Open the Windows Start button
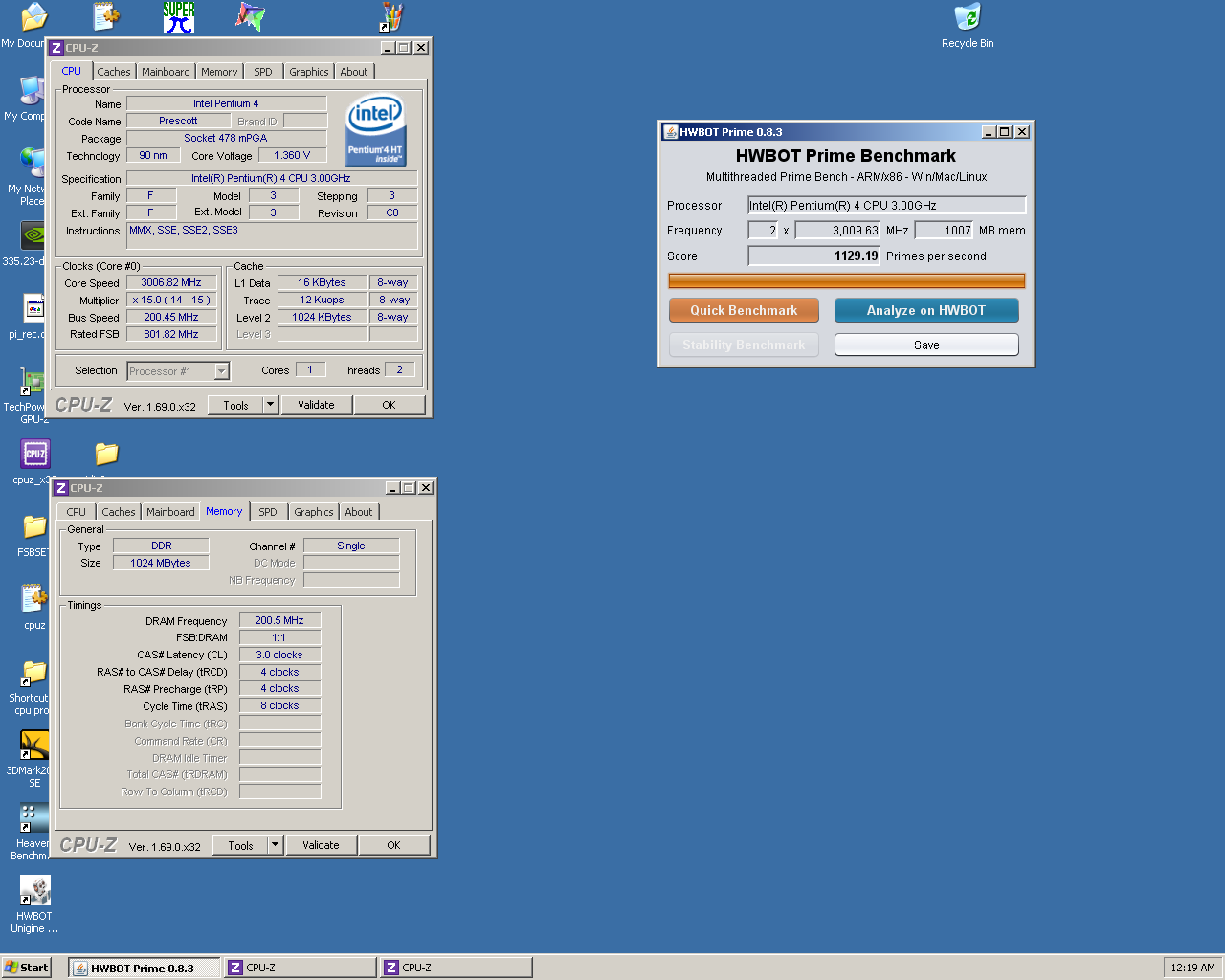The height and width of the screenshot is (980, 1225). coord(27,968)
